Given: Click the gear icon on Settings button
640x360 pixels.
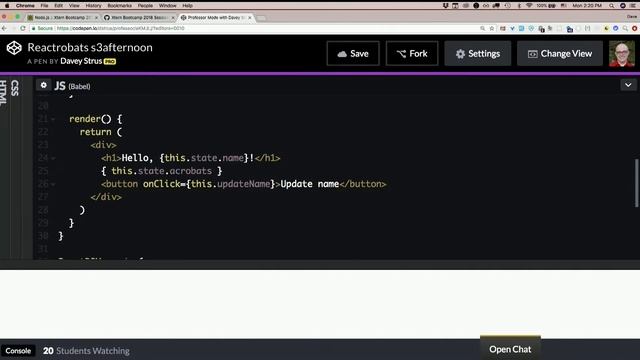Looking at the screenshot, I should (x=460, y=54).
